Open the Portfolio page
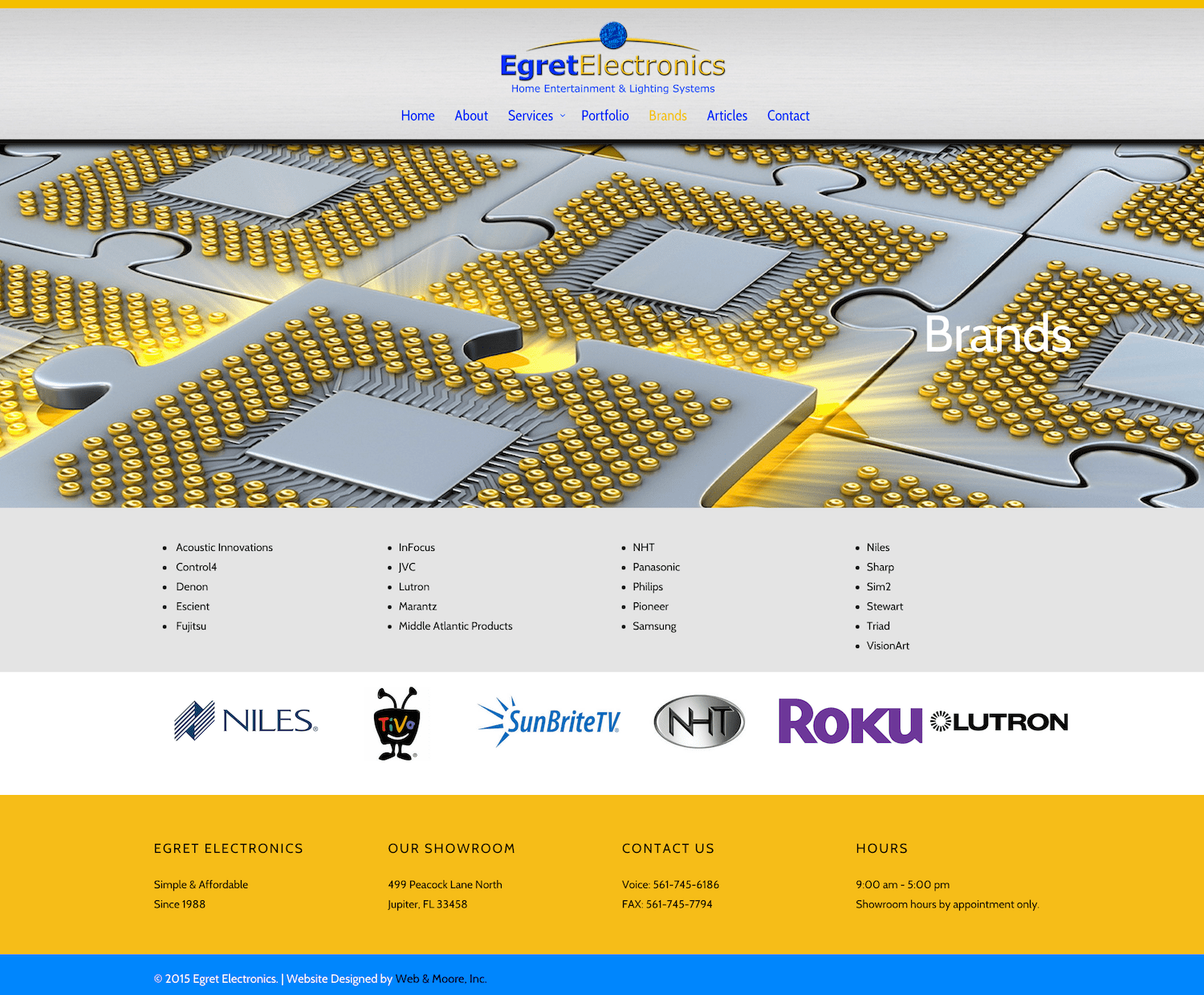The width and height of the screenshot is (1204, 995). [605, 116]
